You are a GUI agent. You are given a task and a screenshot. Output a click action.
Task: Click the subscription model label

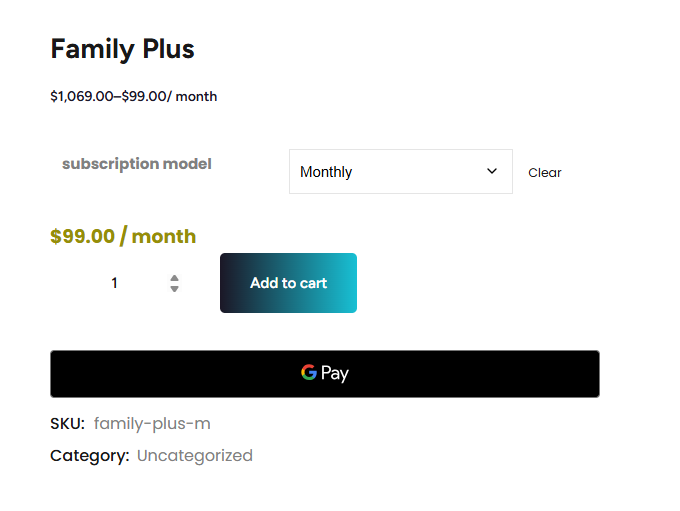pyautogui.click(x=137, y=164)
